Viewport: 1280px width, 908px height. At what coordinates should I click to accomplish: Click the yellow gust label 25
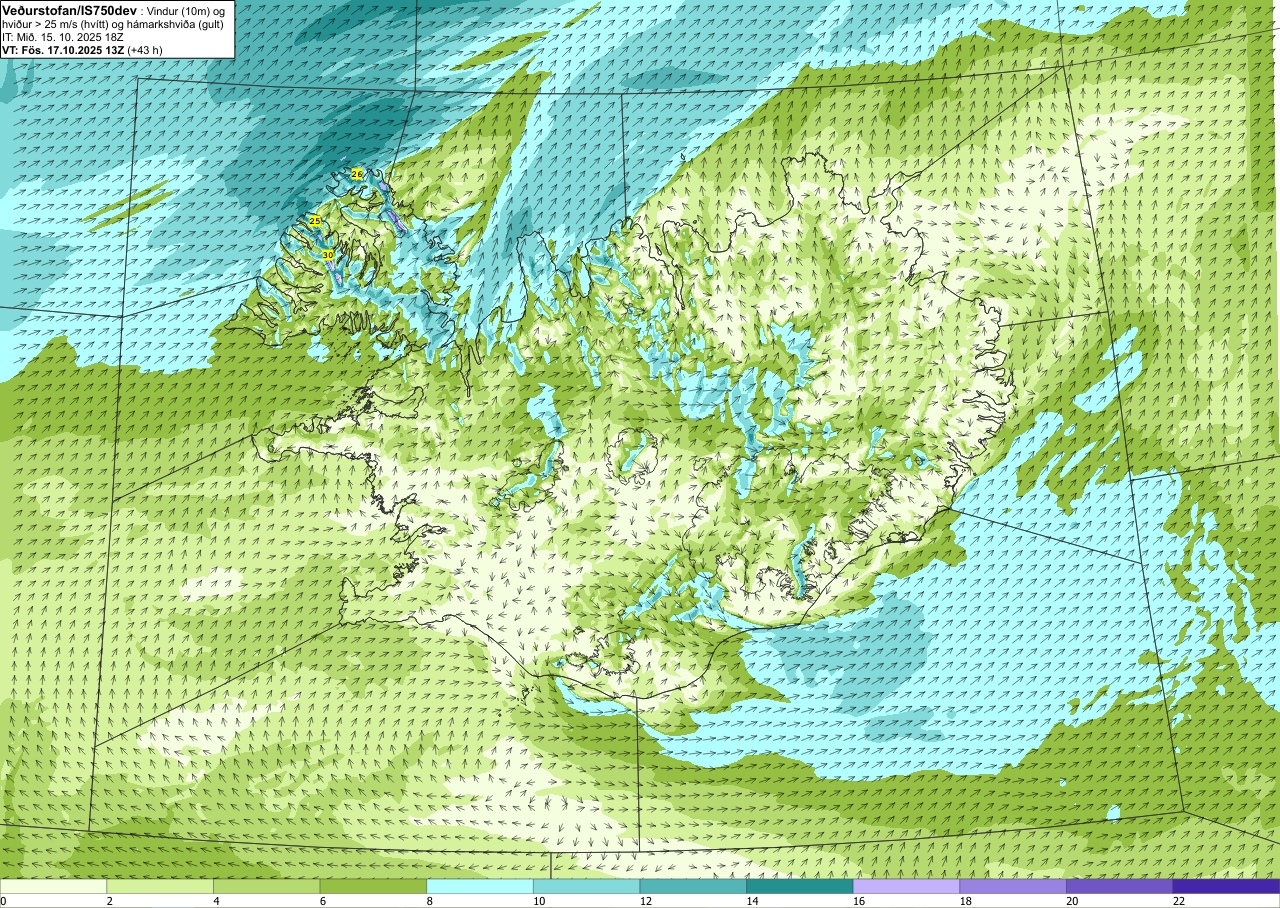[x=315, y=220]
